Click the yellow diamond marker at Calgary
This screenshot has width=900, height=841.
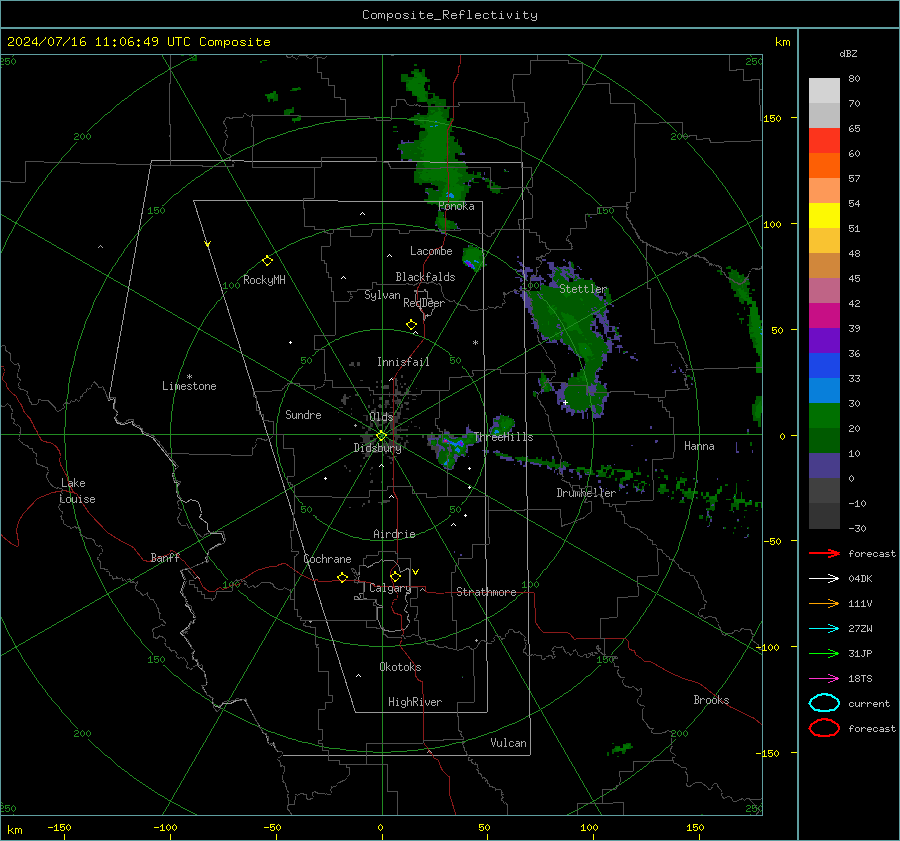tap(395, 576)
